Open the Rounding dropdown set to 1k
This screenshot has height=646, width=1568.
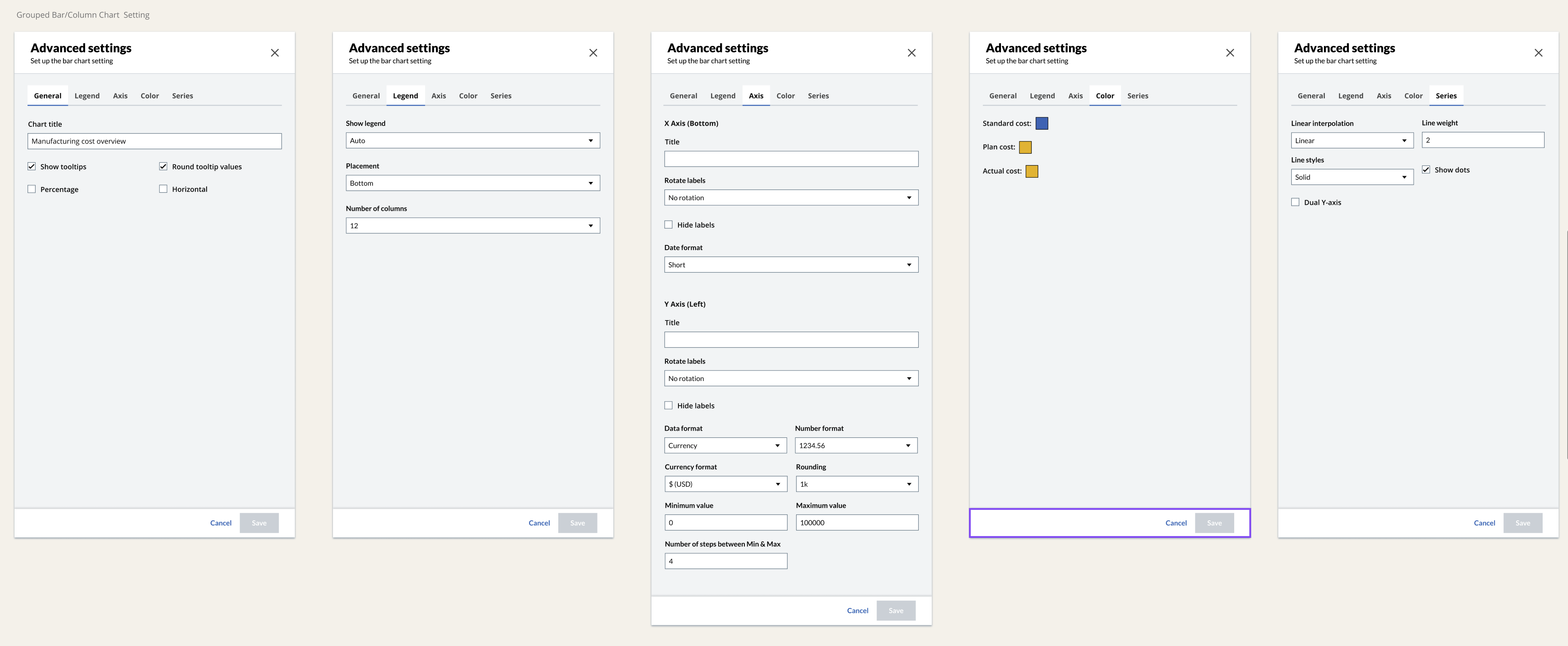857,483
